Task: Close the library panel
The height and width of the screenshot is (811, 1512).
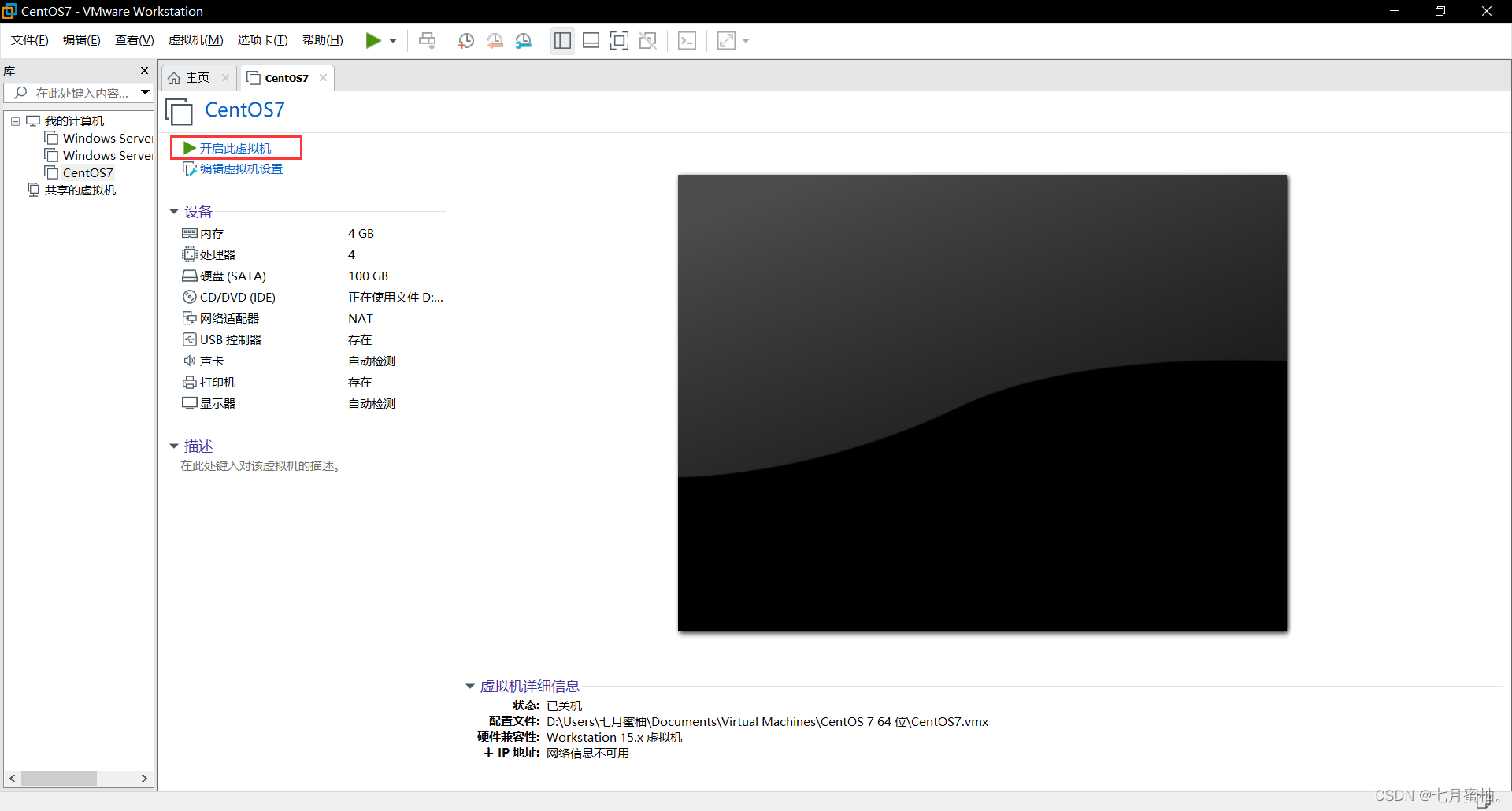Action: [144, 71]
